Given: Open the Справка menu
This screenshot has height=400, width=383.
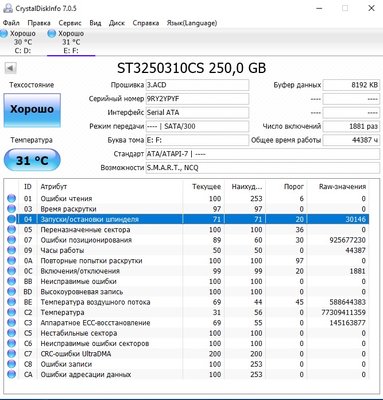Looking at the screenshot, I should point(146,23).
